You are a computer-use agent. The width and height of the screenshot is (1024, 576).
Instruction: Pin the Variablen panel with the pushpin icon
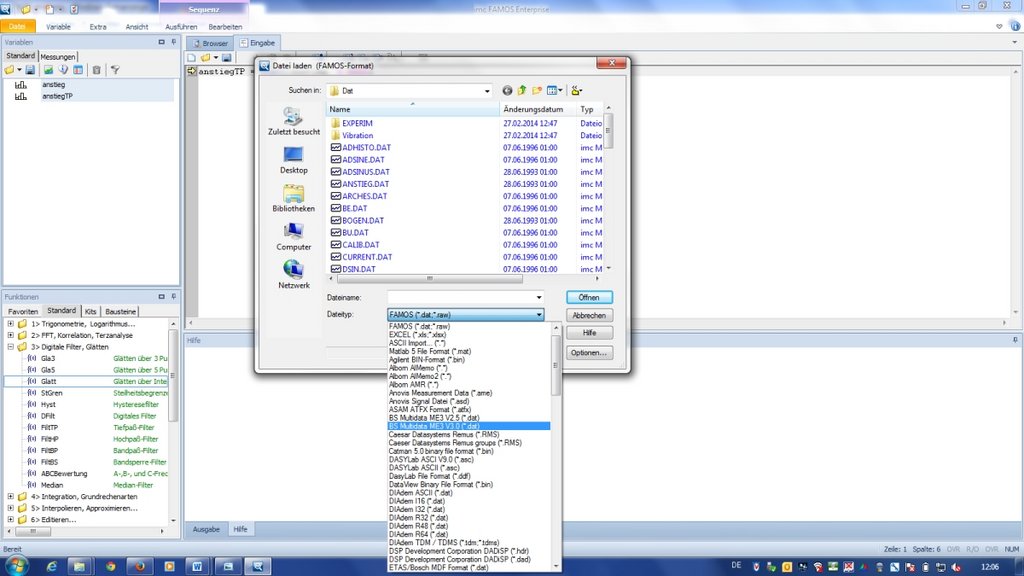click(174, 42)
